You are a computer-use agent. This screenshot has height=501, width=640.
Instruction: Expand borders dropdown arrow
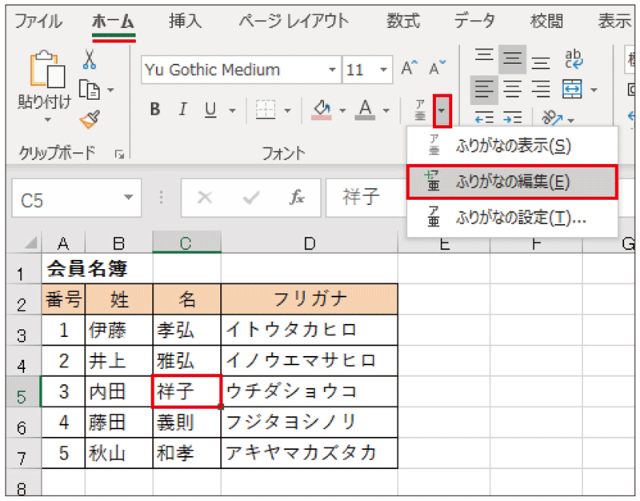pos(287,110)
